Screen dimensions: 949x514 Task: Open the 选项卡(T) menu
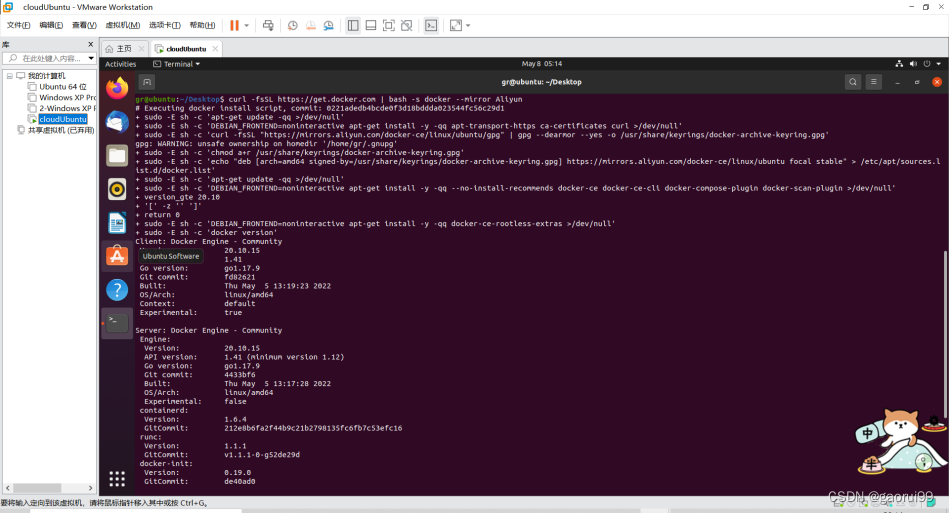165,25
